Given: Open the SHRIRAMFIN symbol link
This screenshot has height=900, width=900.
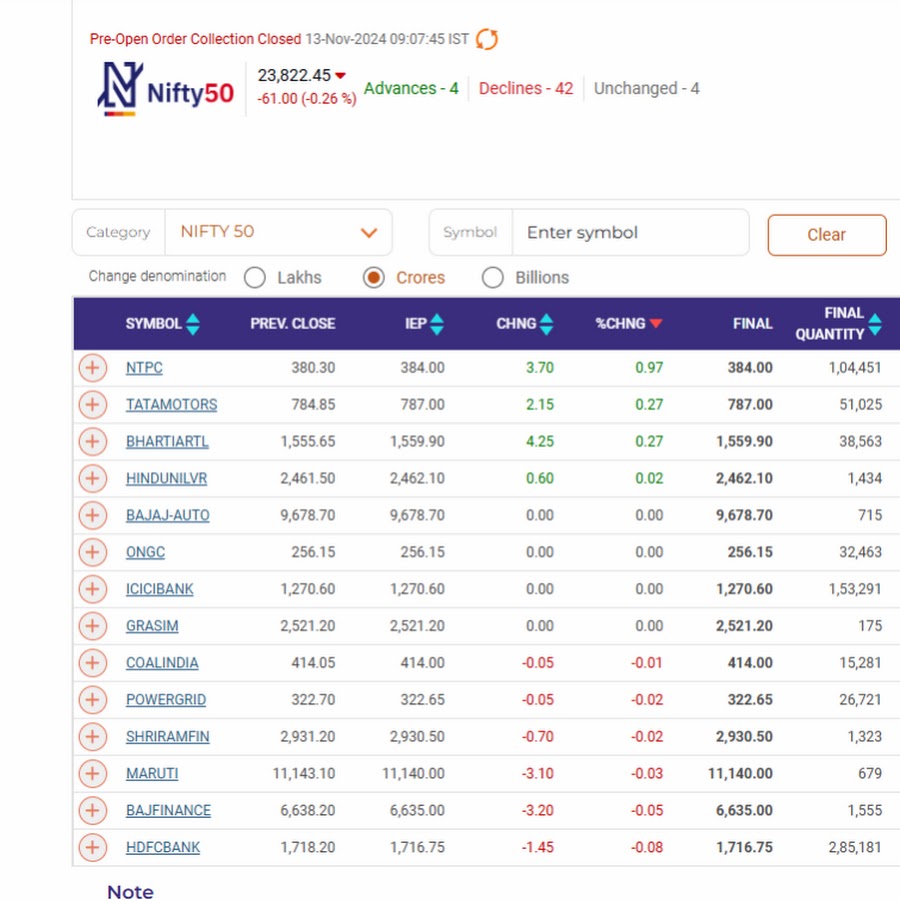Looking at the screenshot, I should pos(168,736).
